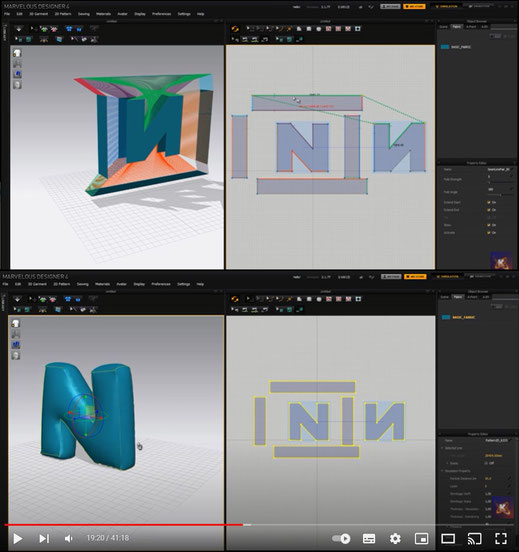Click orange MD Store button in upper window
519x552 pixels.
(414, 6)
